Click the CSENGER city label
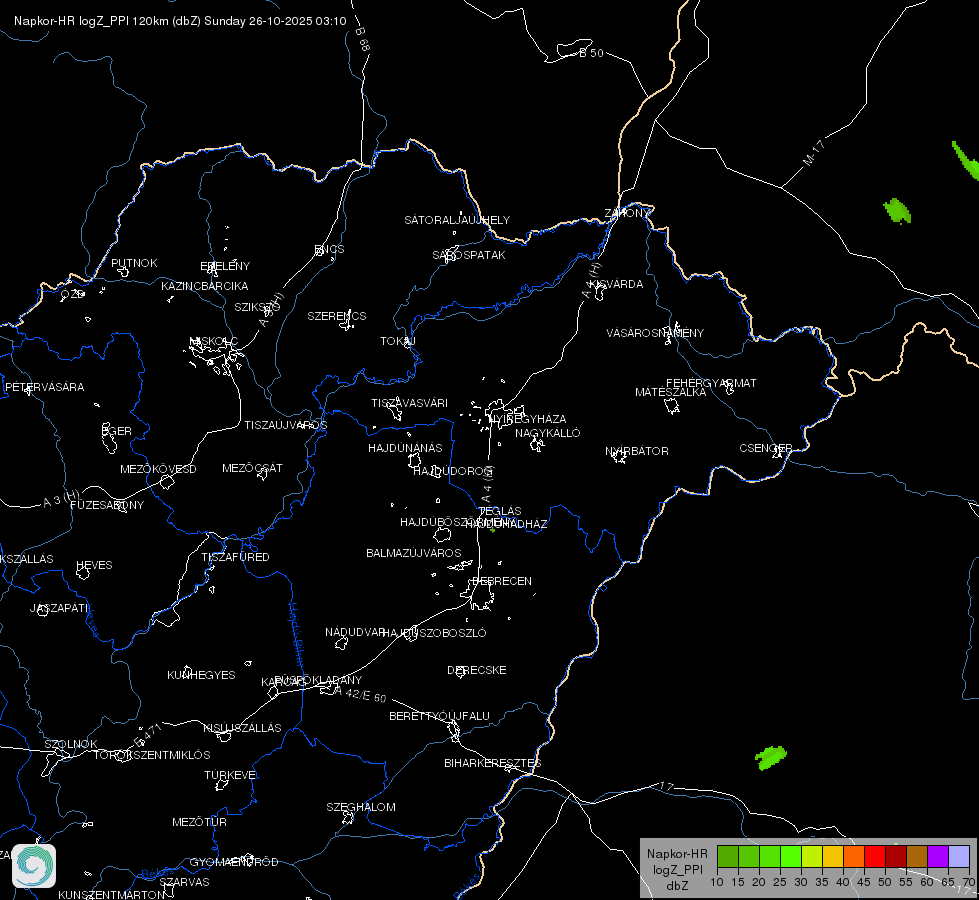This screenshot has height=900, width=979. pyautogui.click(x=765, y=448)
